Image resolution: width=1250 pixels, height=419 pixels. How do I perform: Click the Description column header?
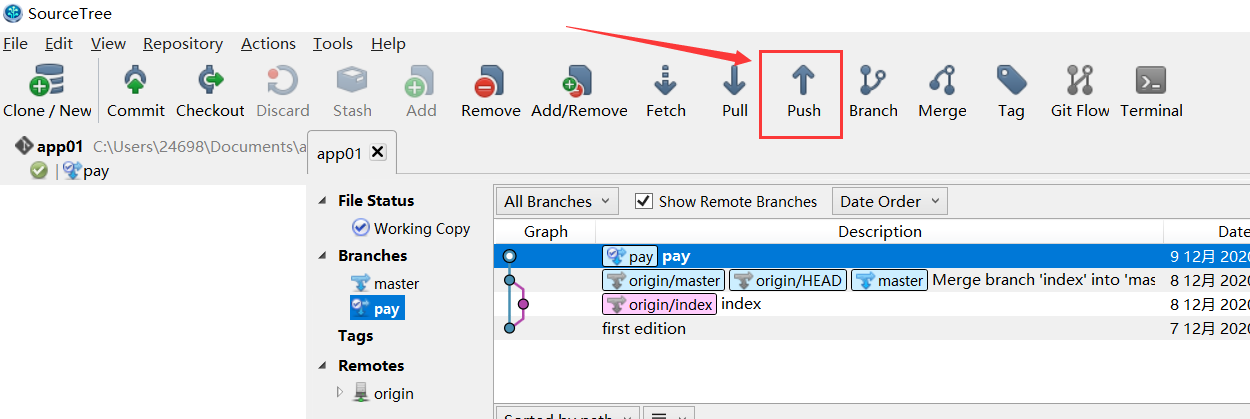[x=880, y=231]
